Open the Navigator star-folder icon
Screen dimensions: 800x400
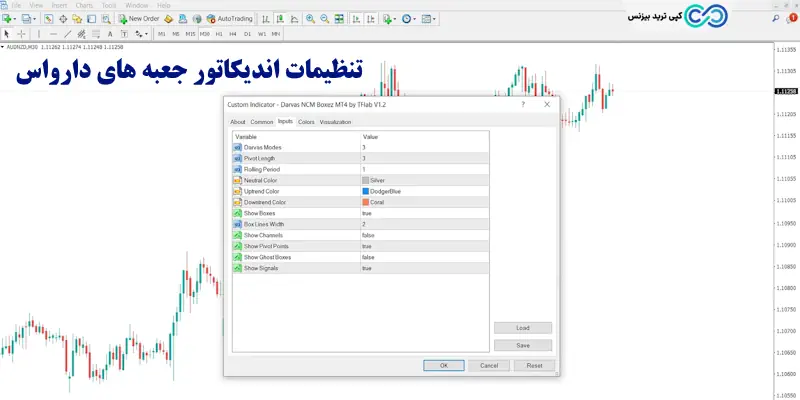77,19
